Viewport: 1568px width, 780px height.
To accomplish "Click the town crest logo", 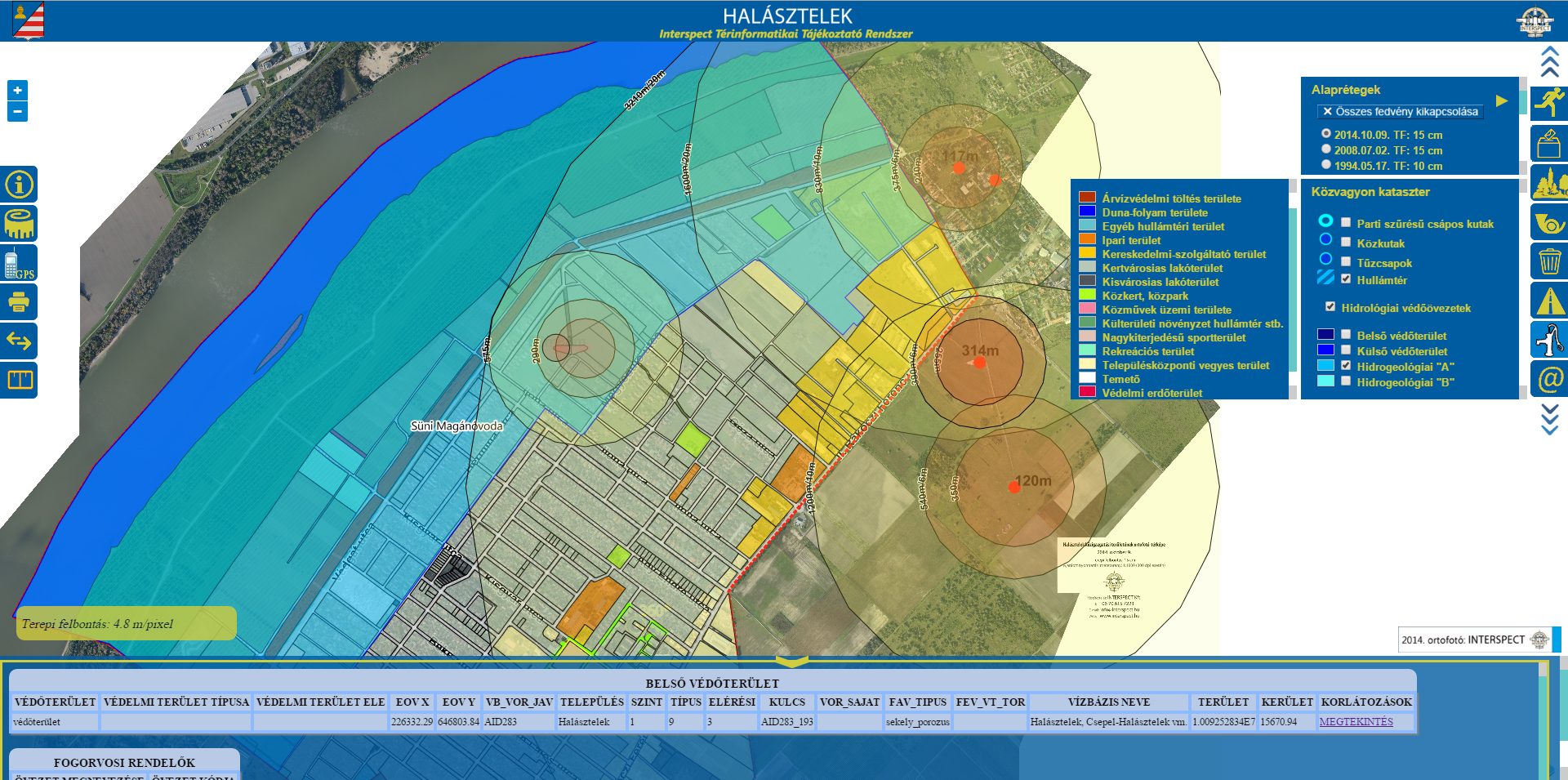I will coord(29,20).
